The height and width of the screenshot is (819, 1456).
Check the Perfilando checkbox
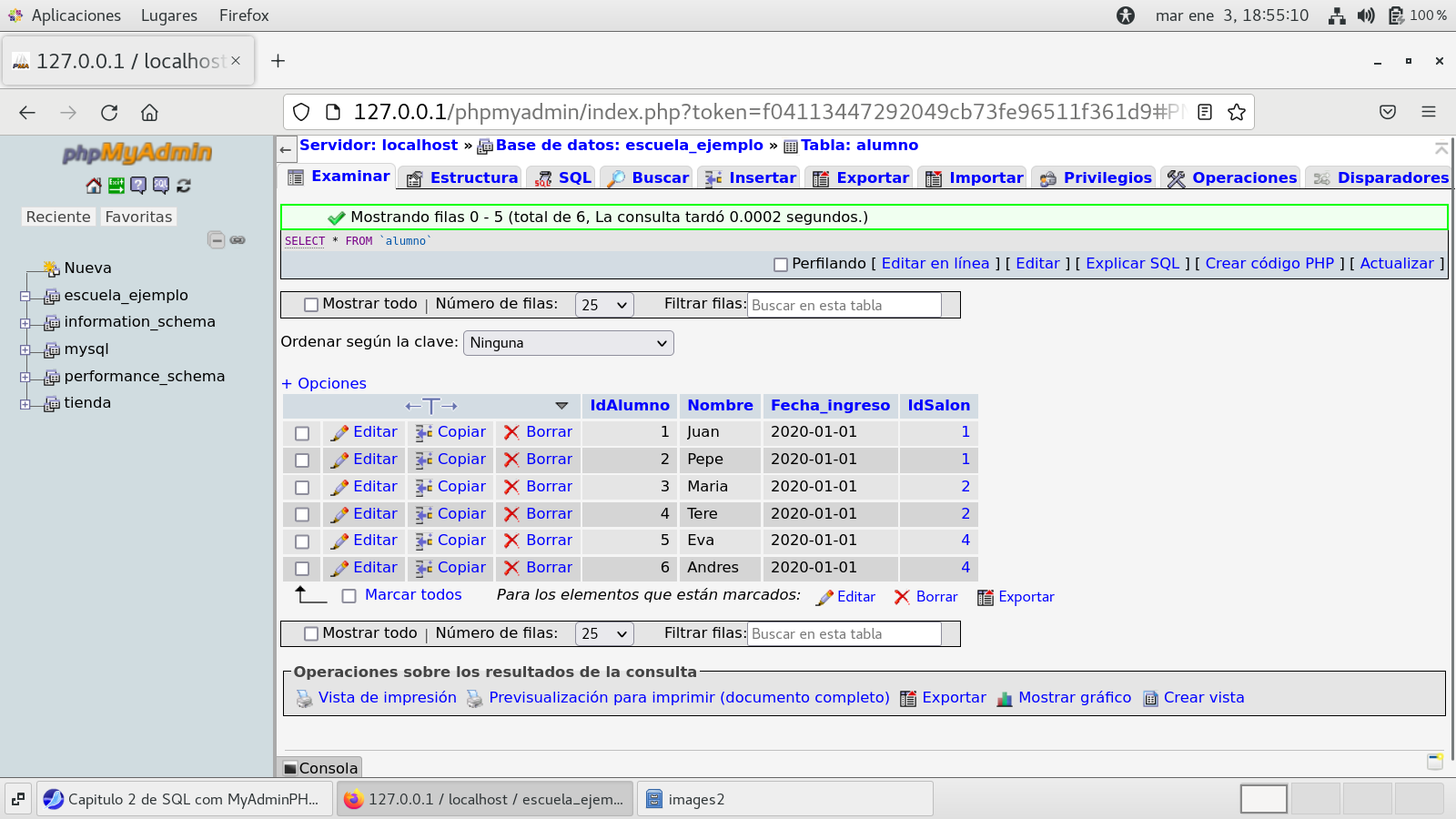click(780, 265)
